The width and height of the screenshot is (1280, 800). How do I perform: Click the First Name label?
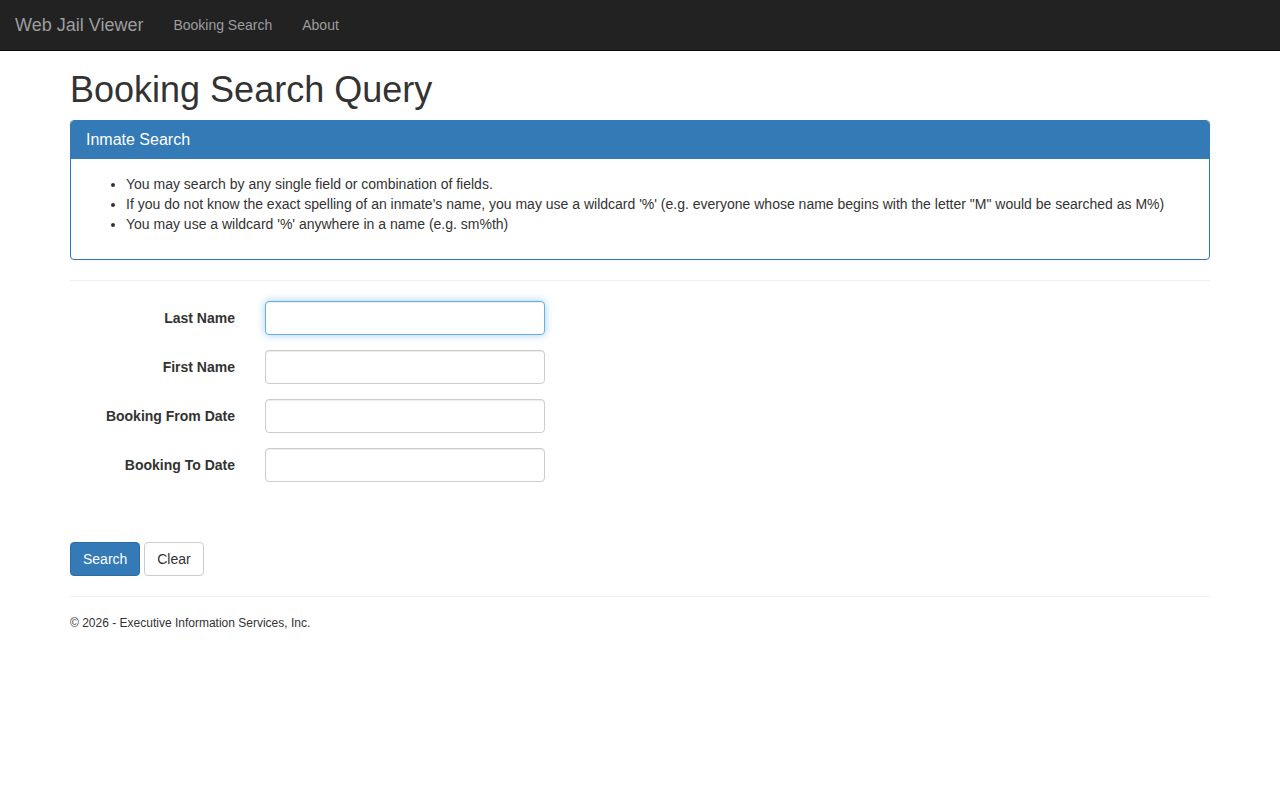pos(199,367)
